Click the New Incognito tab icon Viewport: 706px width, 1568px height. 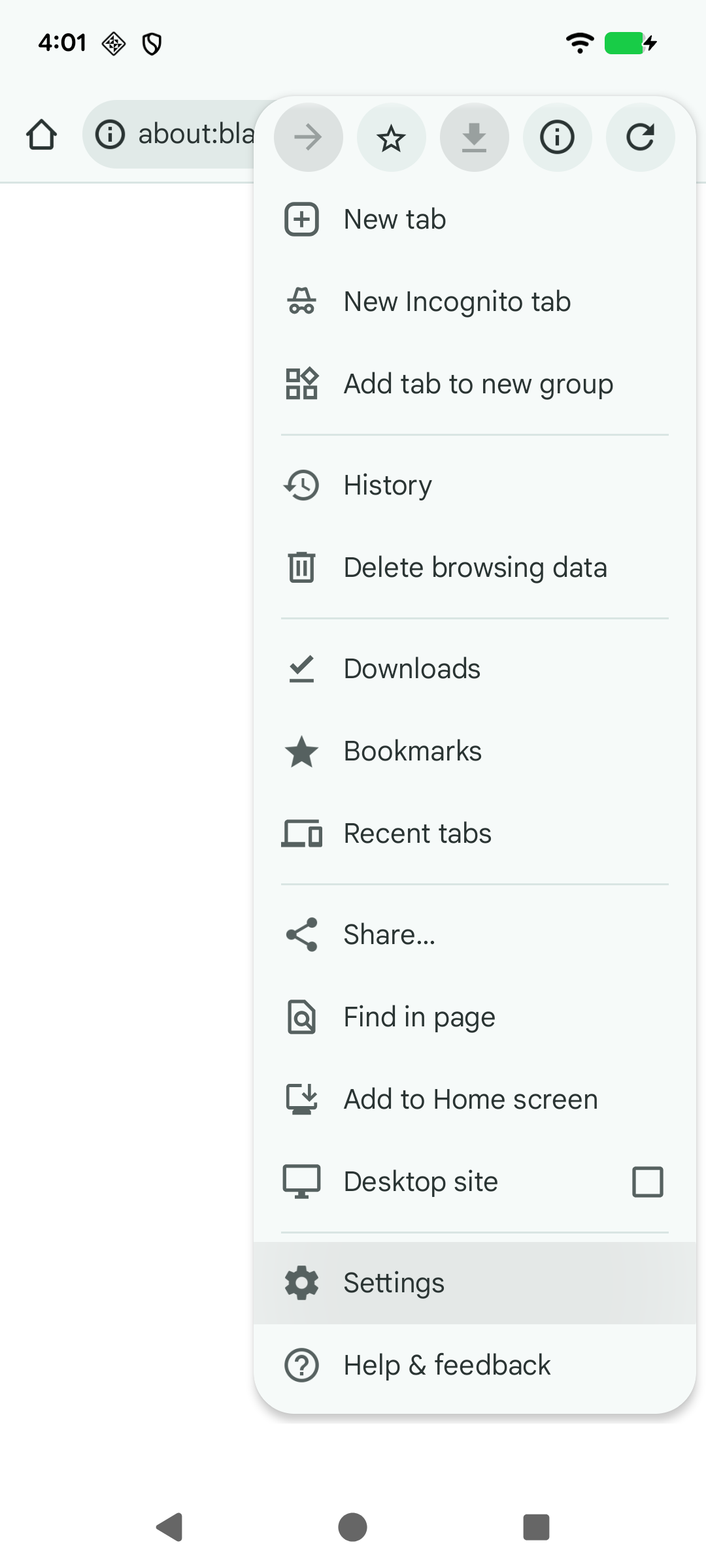pos(301,301)
